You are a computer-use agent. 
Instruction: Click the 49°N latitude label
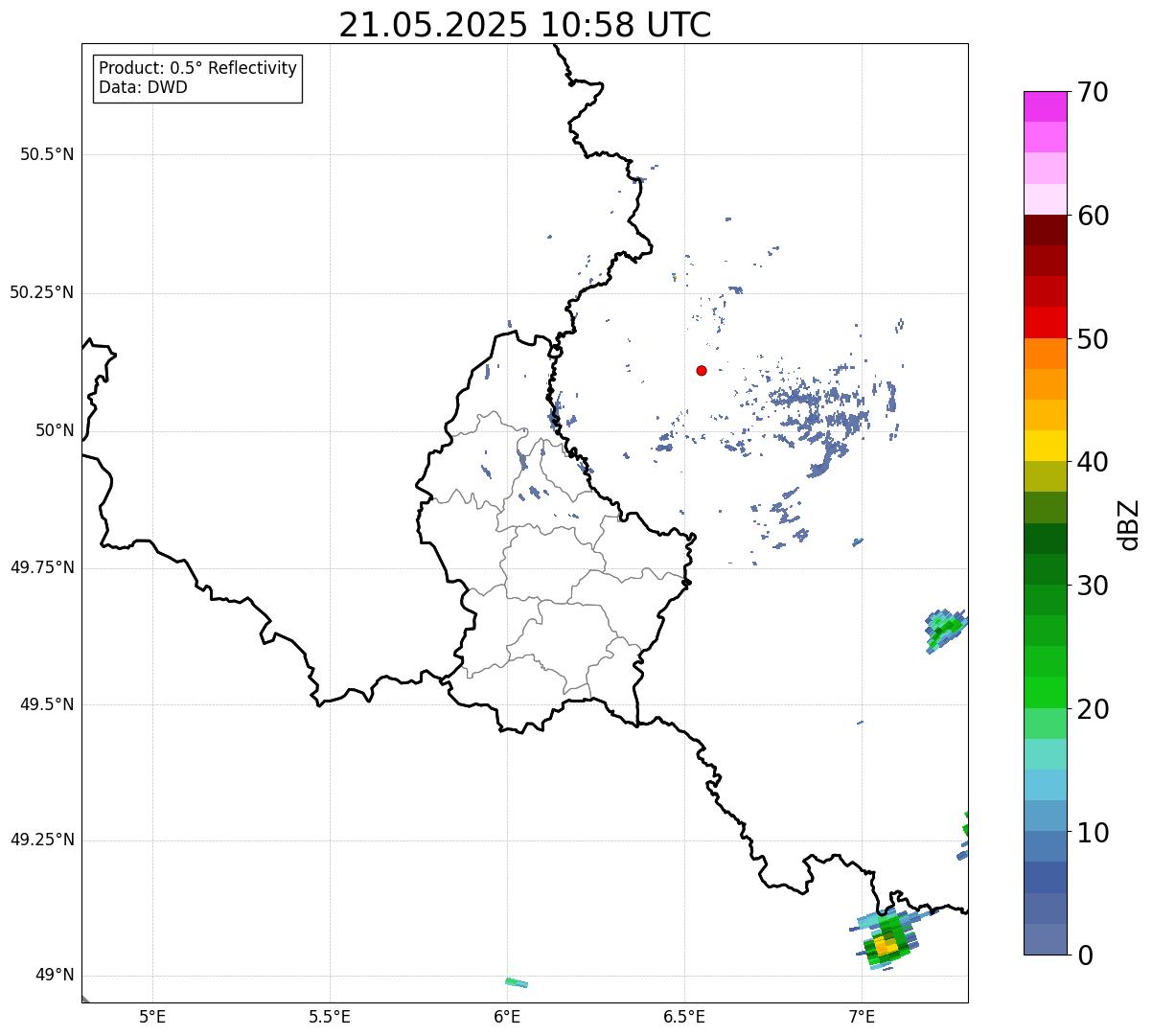55,976
